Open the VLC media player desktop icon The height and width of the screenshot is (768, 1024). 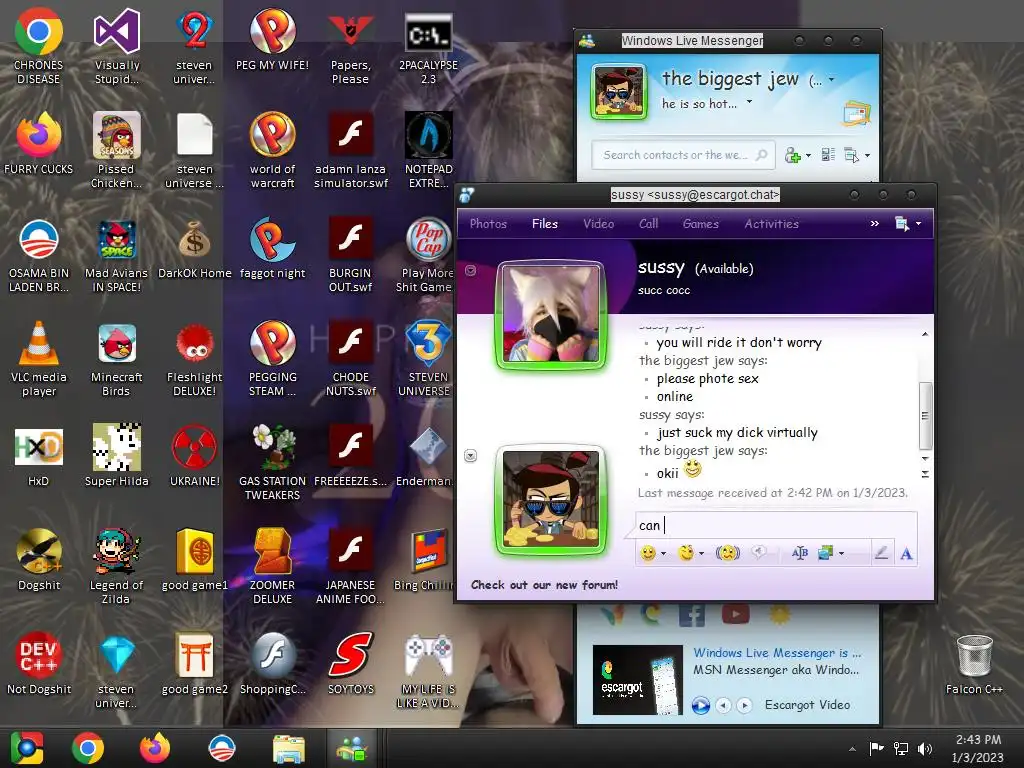pos(39,358)
